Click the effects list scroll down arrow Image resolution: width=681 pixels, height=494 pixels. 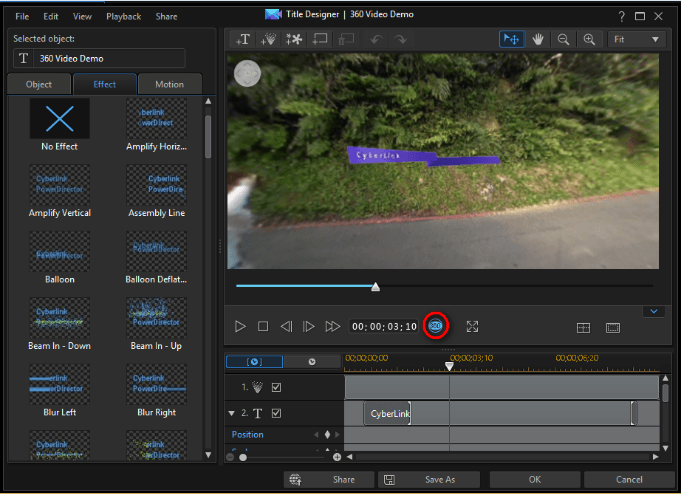coord(208,455)
